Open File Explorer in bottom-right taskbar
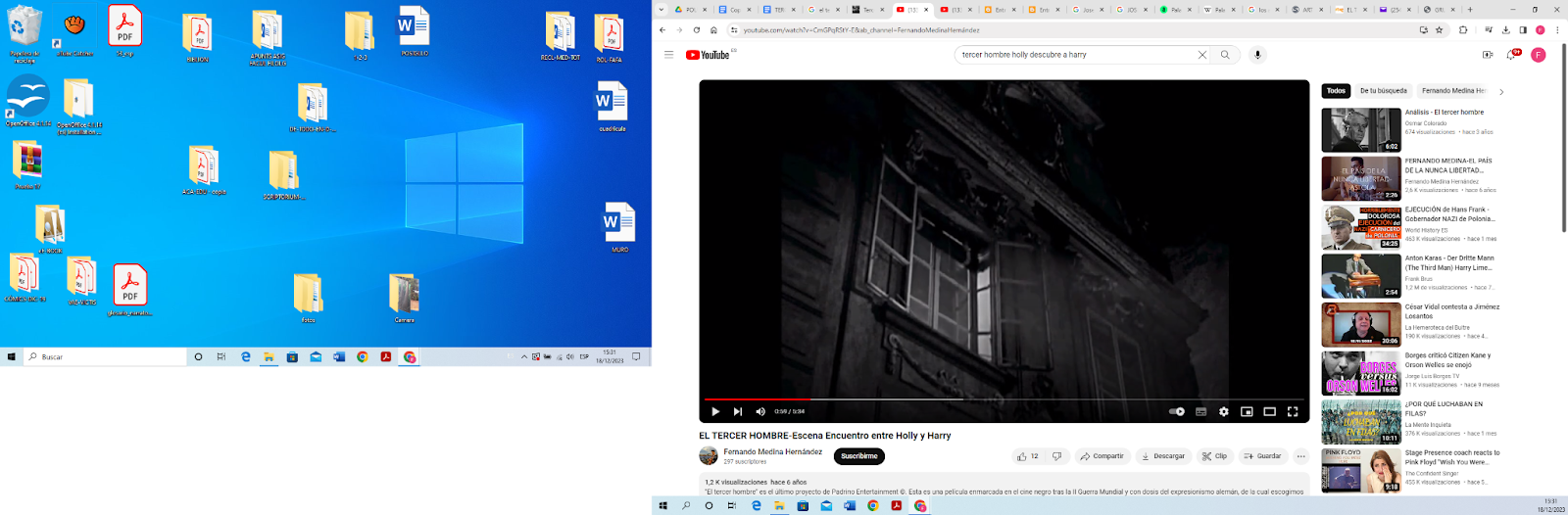1568x515 pixels. 779,506
